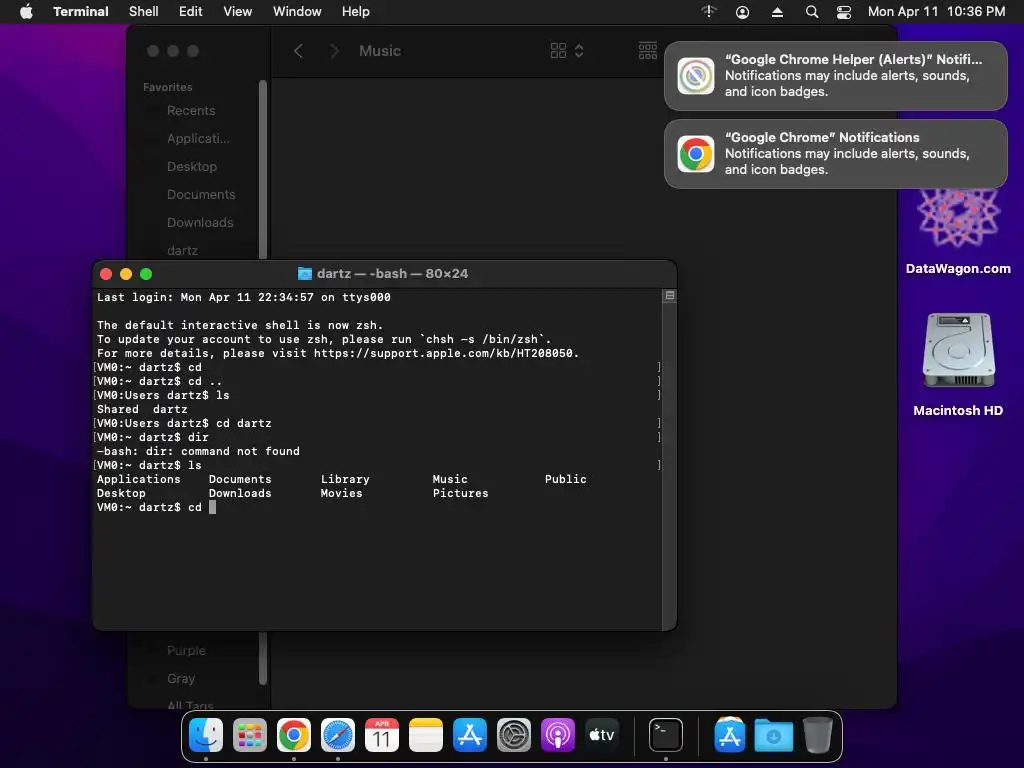Click 'Pictures' in Terminal ls output
This screenshot has width=1024, height=768.
point(460,494)
